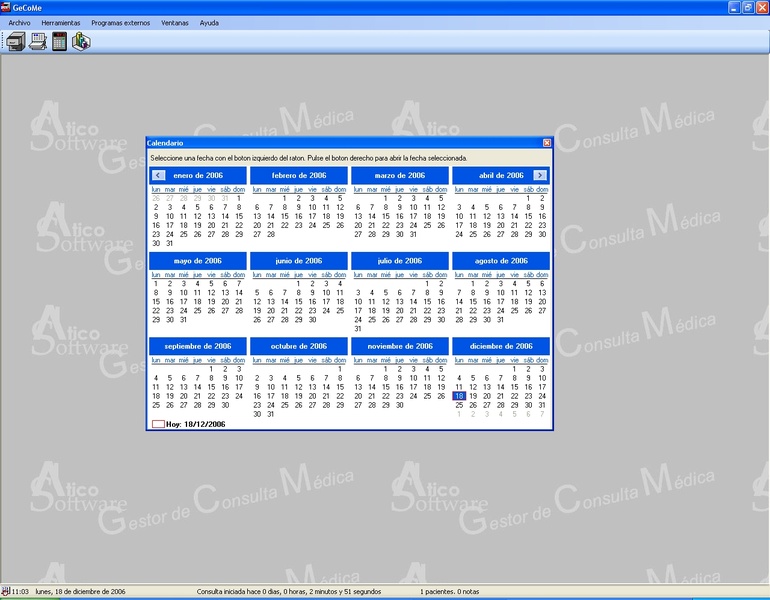
Task: Select day 30 in abril 2006
Action: click(542, 234)
